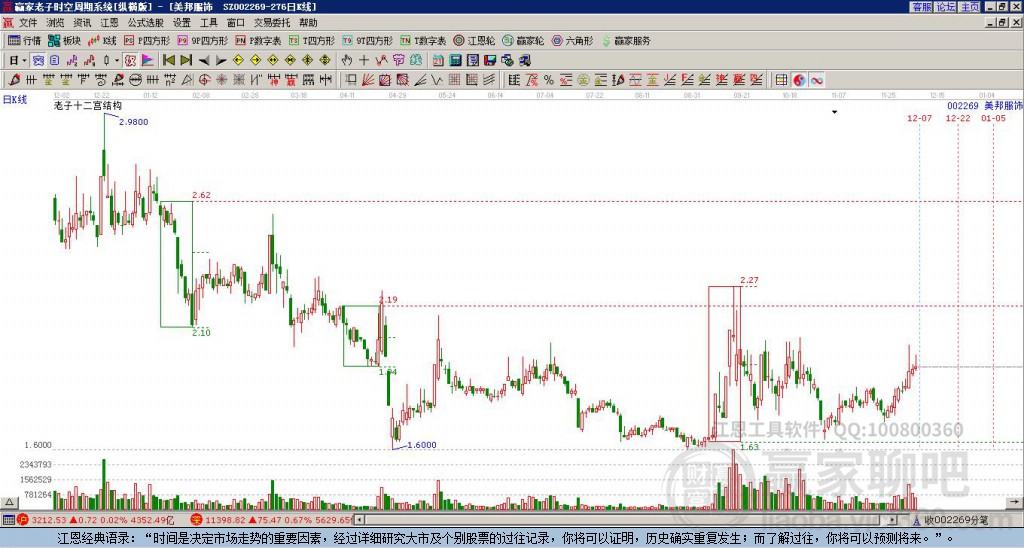Click the round gold 金 coin icon
1024x548 pixels.
point(583,80)
